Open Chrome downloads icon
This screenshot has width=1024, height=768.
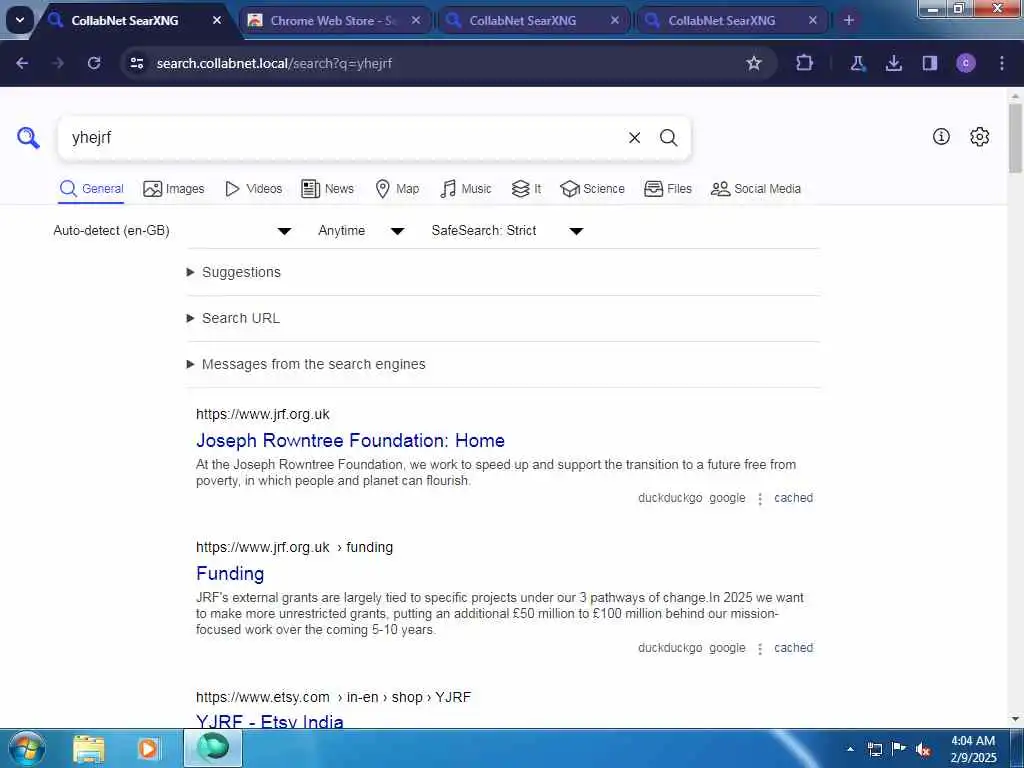point(893,63)
